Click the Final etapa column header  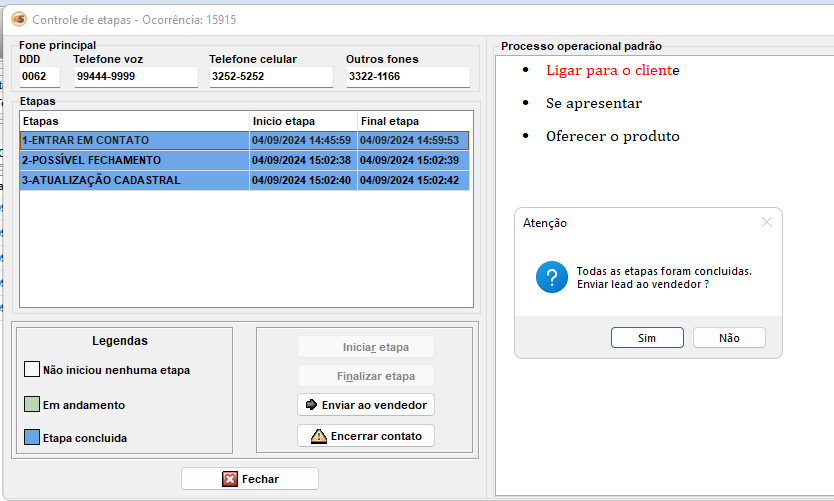[414, 121]
